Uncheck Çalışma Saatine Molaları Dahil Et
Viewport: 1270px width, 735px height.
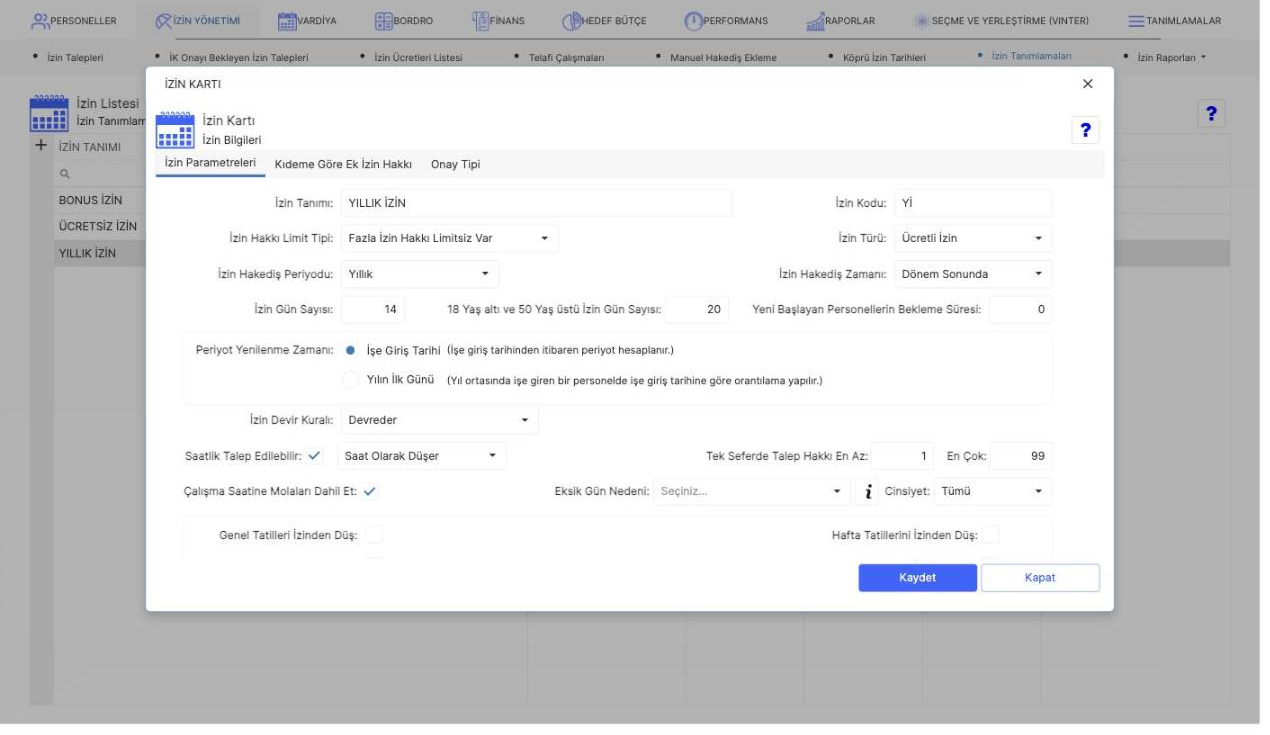[x=370, y=491]
